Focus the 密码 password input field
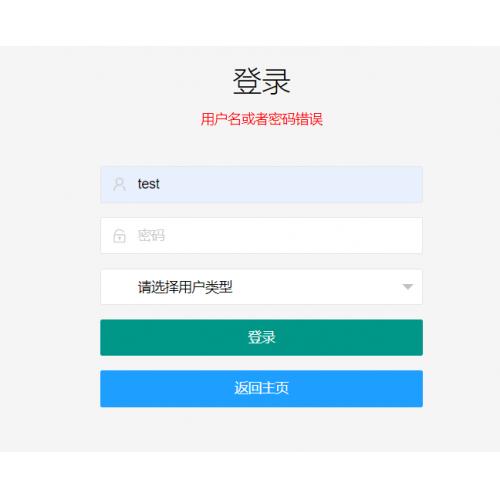Screen dimensions: 500x500 coord(261,235)
